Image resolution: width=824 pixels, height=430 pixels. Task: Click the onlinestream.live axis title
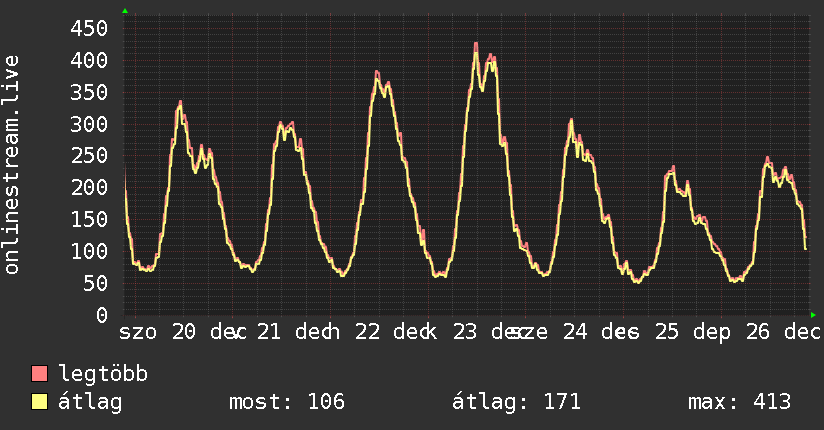pyautogui.click(x=11, y=165)
